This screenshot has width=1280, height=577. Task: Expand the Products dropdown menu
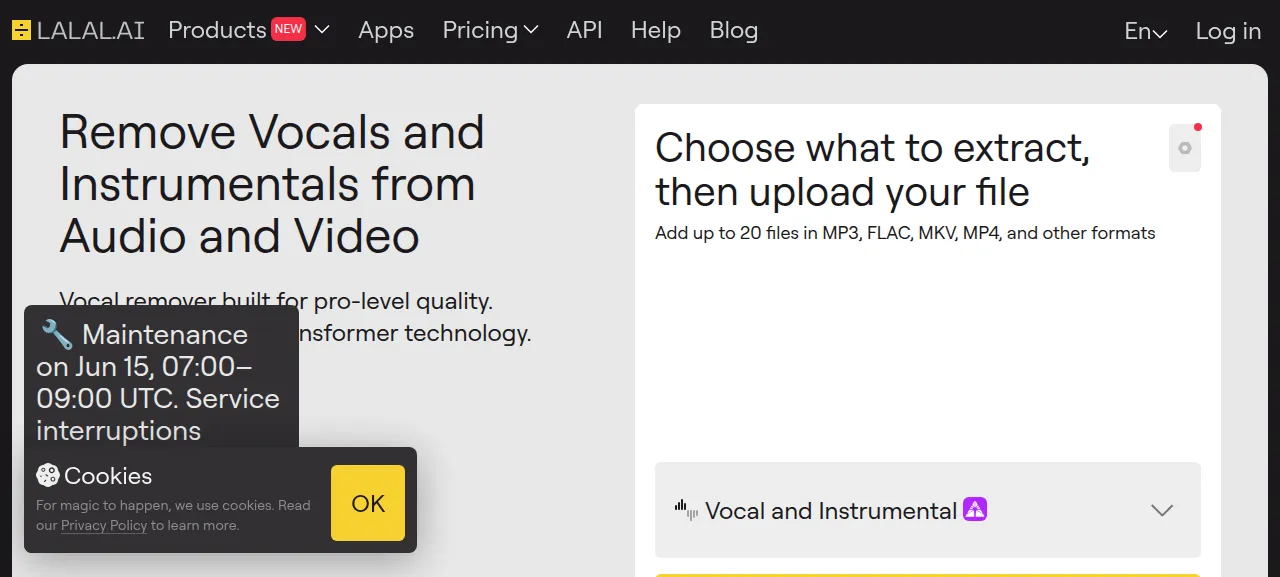click(249, 30)
